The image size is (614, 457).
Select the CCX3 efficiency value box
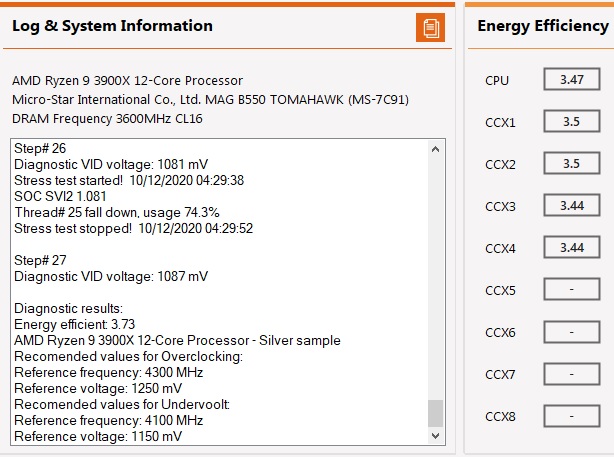click(572, 205)
